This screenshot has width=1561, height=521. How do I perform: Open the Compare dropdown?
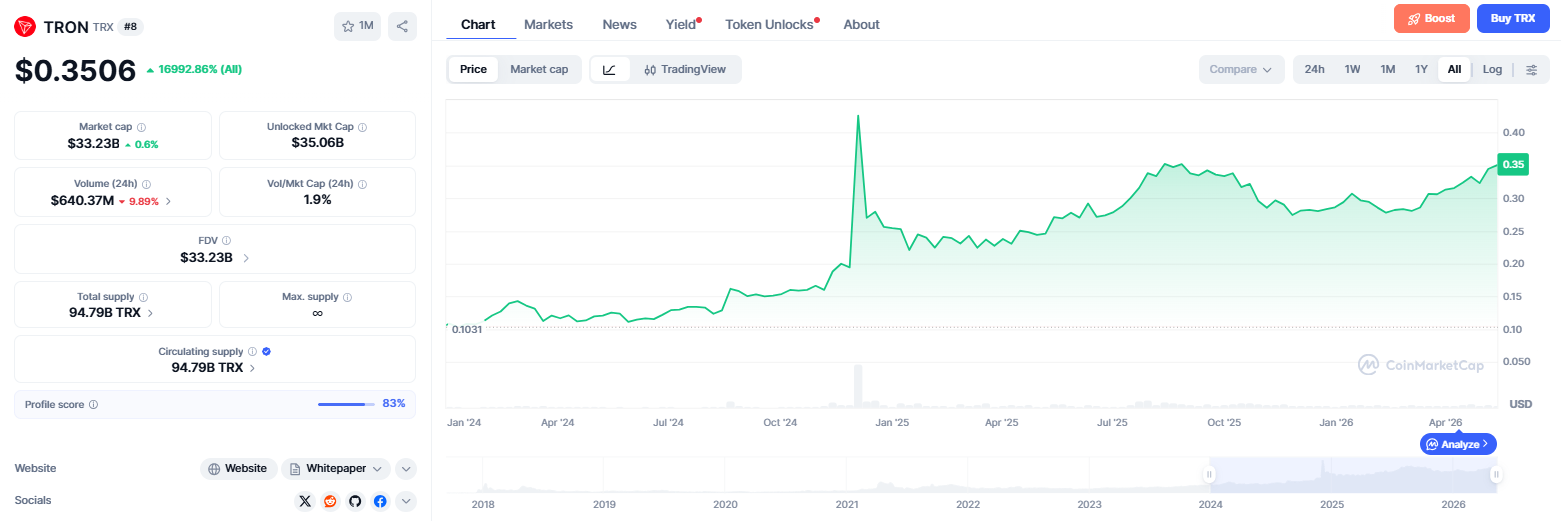[x=1241, y=69]
